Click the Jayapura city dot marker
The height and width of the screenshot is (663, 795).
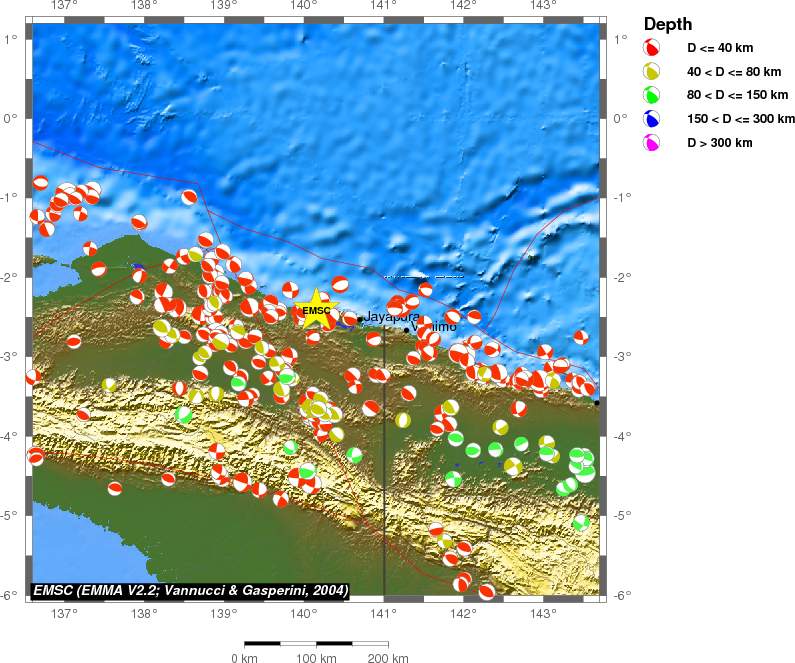tap(360, 320)
